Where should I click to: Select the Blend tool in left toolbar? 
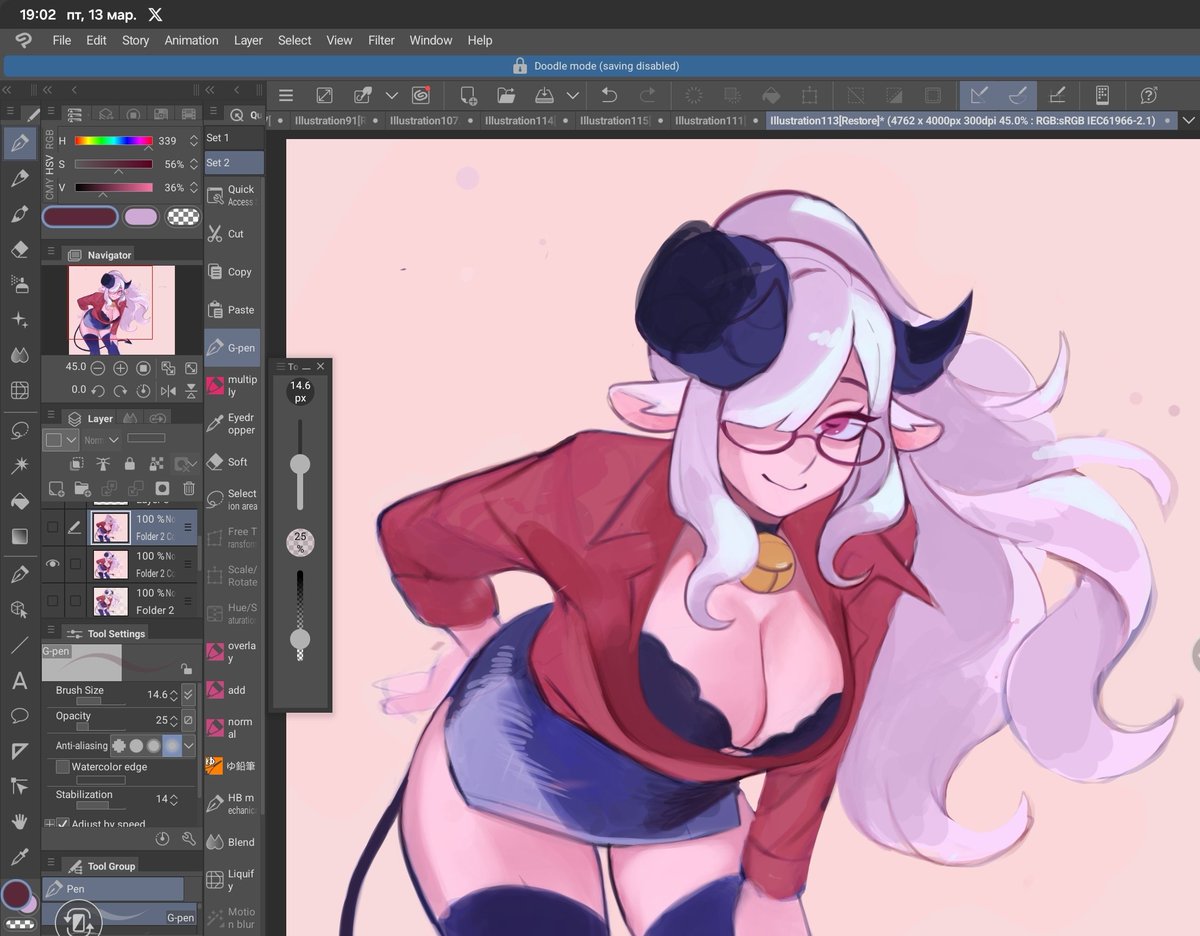19,354
